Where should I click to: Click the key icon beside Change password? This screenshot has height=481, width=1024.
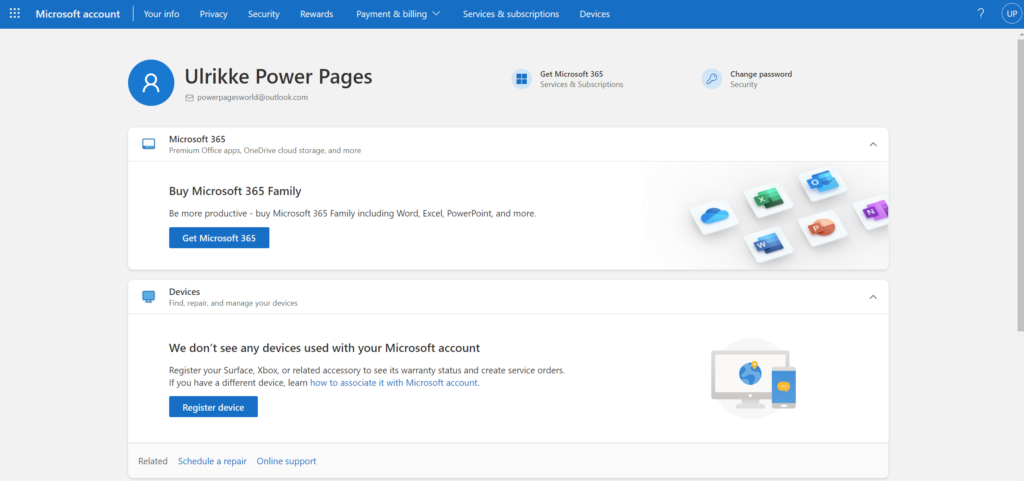coord(711,79)
